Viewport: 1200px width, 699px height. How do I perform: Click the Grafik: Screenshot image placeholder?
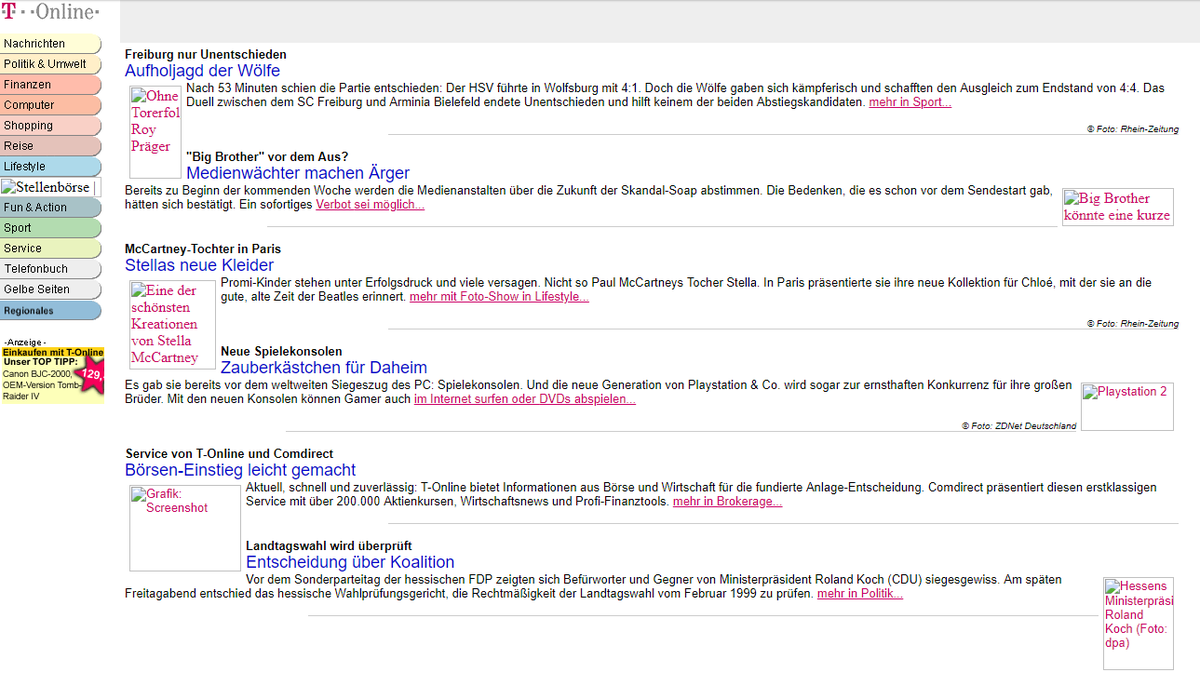pos(185,528)
